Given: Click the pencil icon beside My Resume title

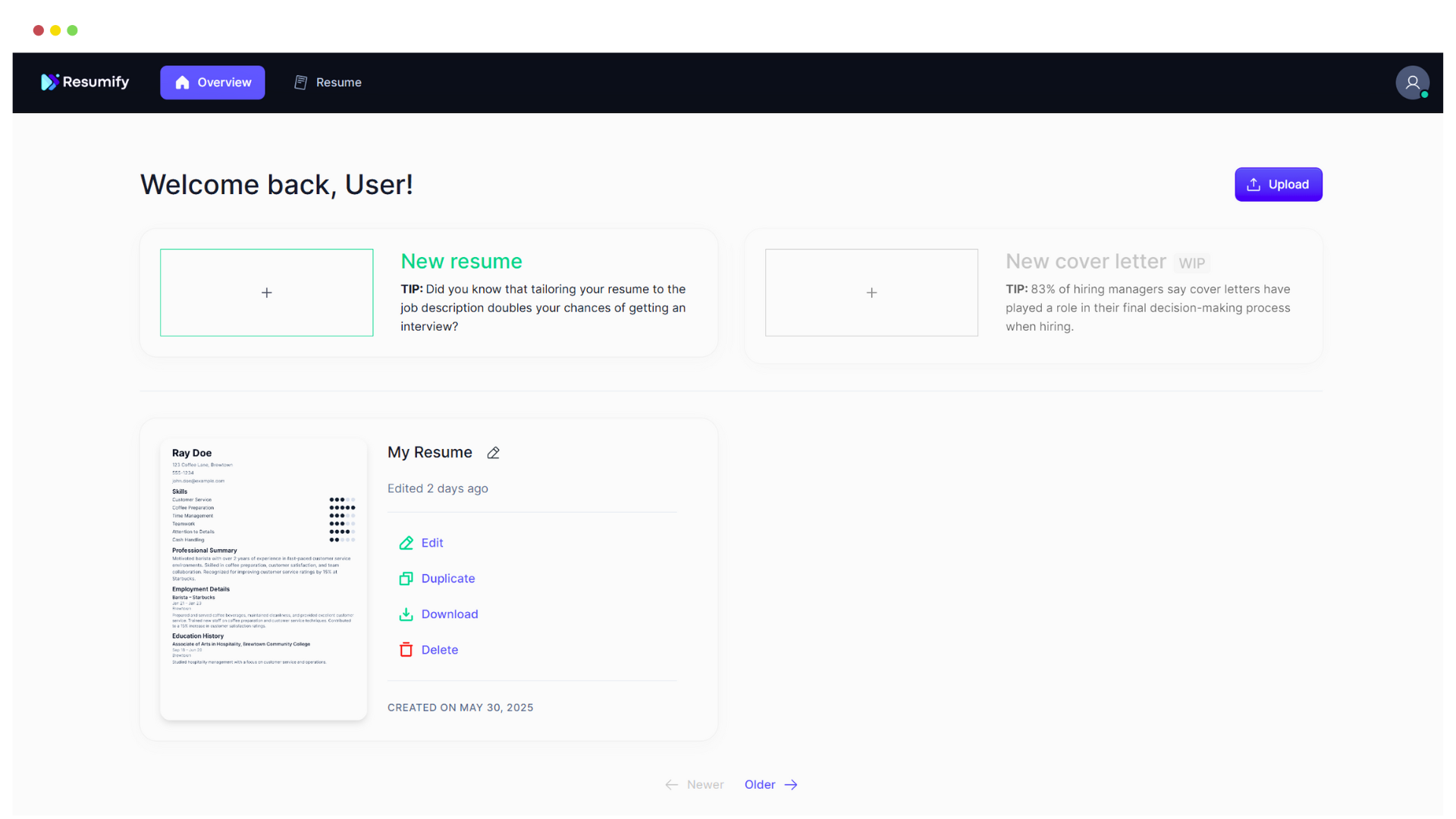Looking at the screenshot, I should coord(493,453).
